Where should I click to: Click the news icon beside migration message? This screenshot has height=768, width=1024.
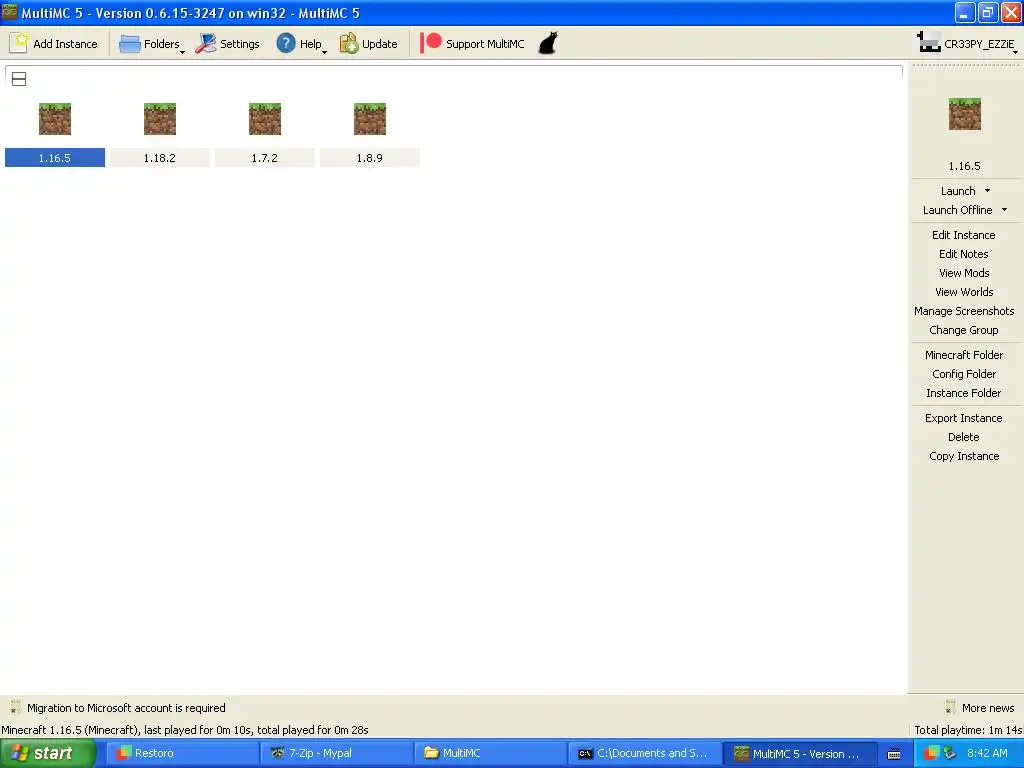coord(15,707)
